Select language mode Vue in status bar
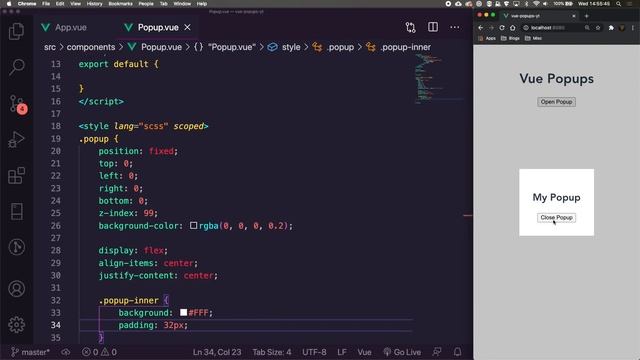Viewport: 640px width, 360px height. [364, 352]
